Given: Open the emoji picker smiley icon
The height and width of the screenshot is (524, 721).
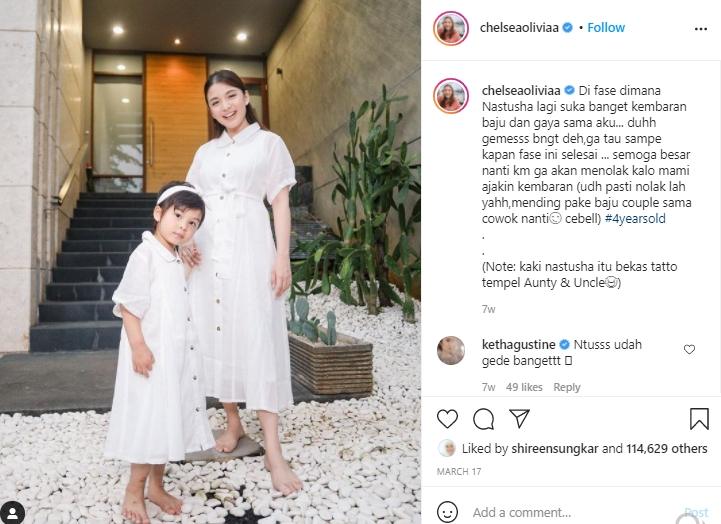Looking at the screenshot, I should click(x=447, y=512).
